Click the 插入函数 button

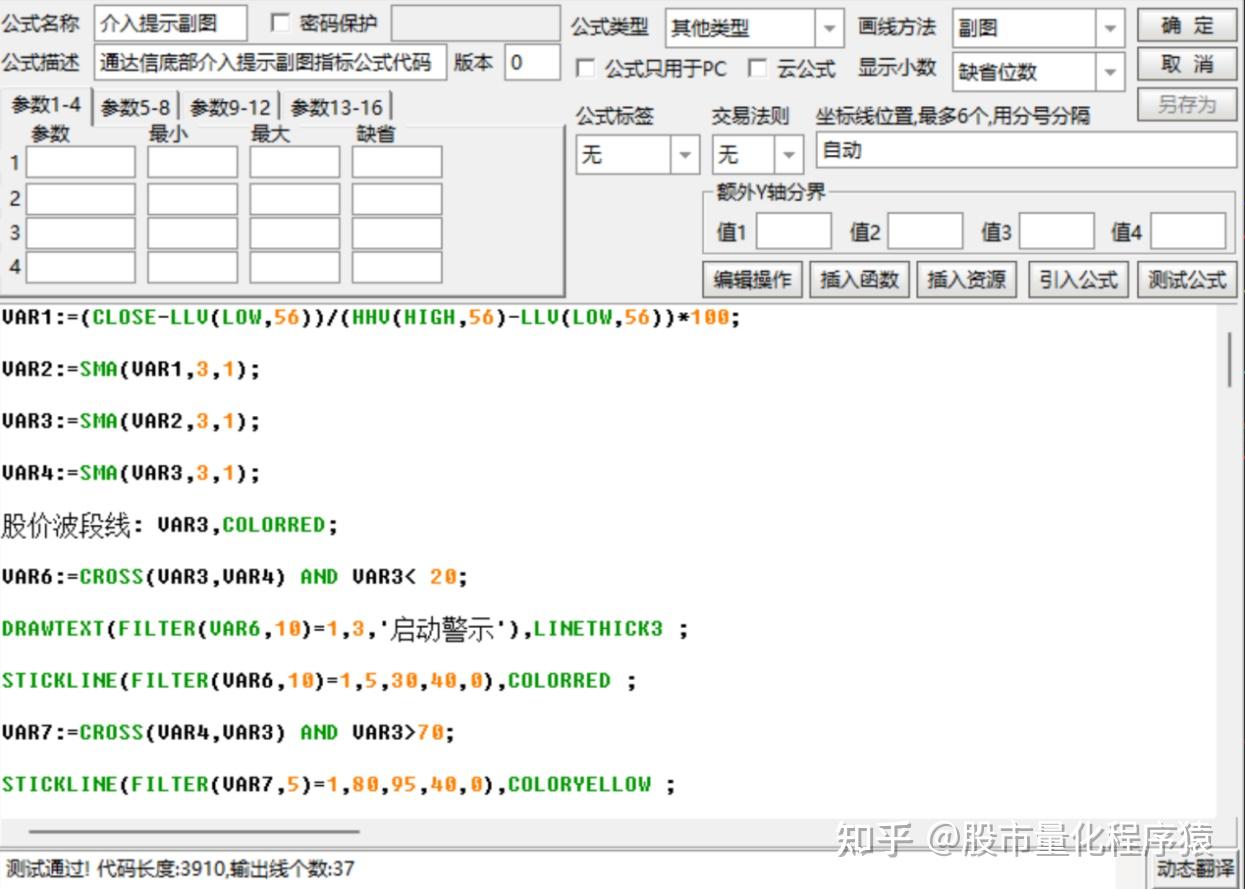tap(859, 280)
